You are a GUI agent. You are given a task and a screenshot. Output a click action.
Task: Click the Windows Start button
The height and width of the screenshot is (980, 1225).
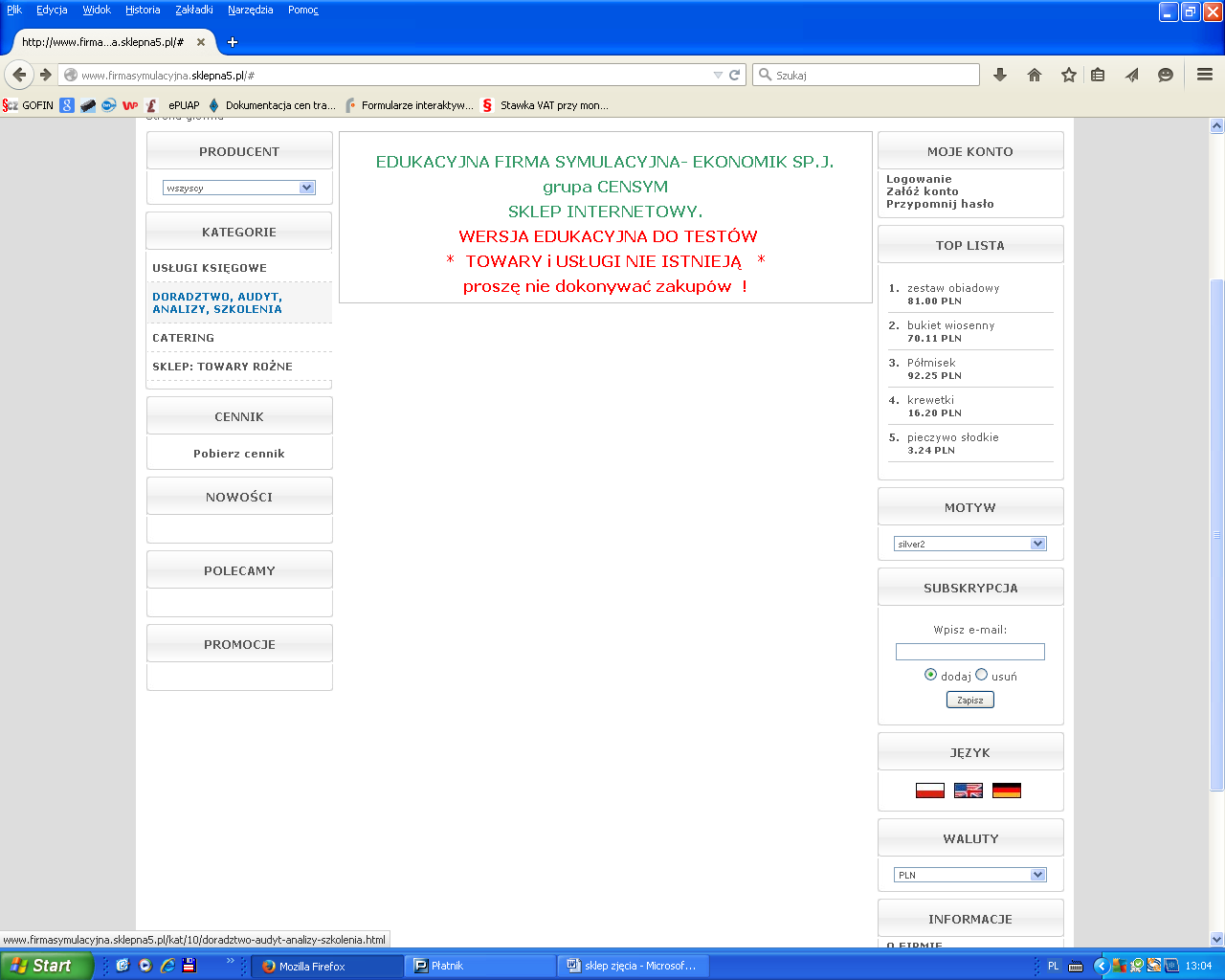(47, 966)
